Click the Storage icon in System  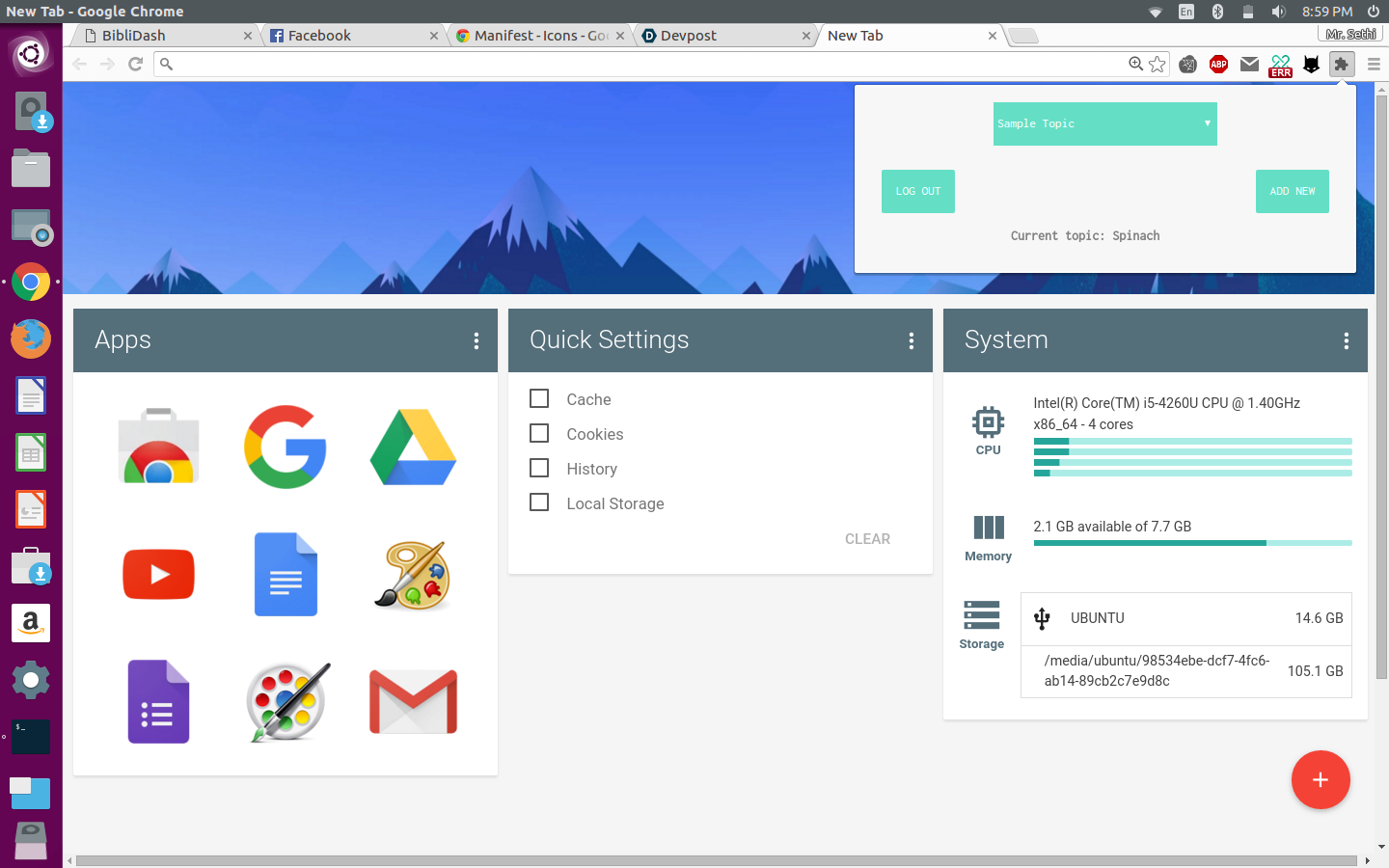point(981,615)
